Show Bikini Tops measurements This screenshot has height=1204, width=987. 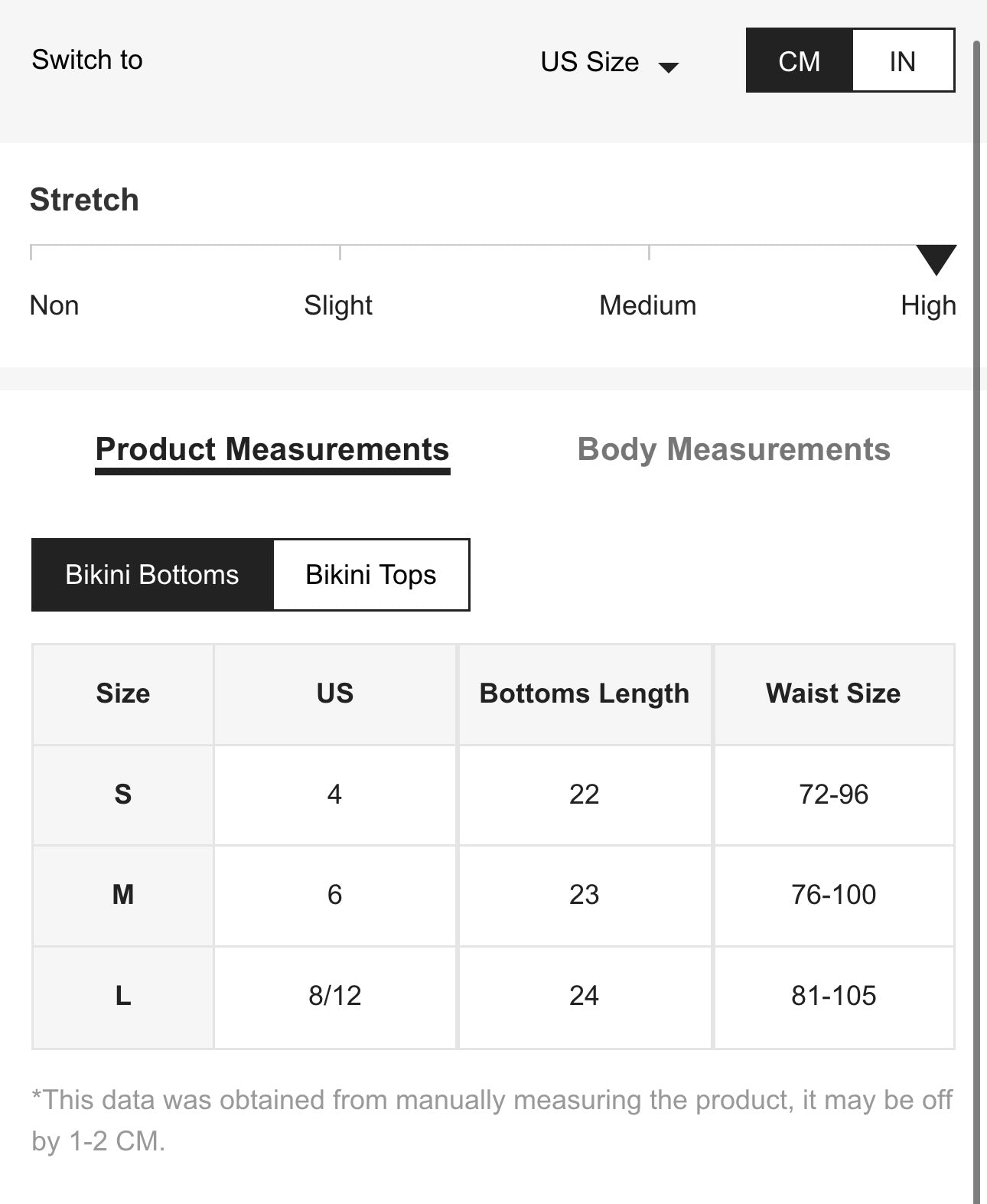tap(371, 575)
